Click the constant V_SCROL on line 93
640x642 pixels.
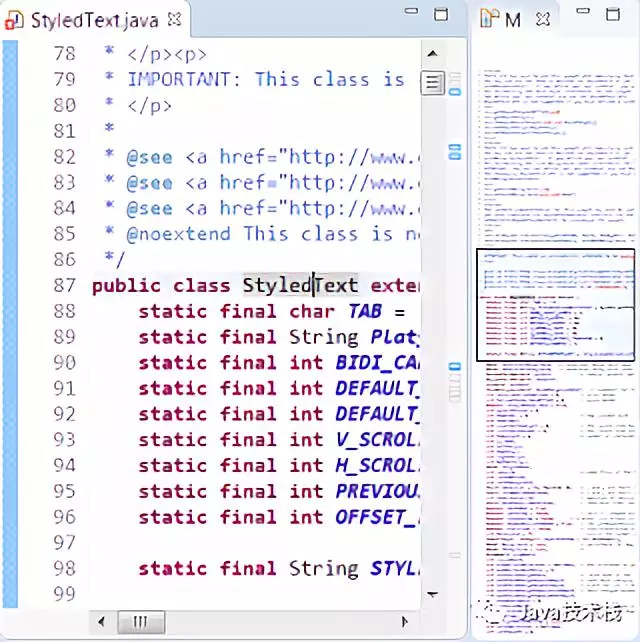pos(378,440)
